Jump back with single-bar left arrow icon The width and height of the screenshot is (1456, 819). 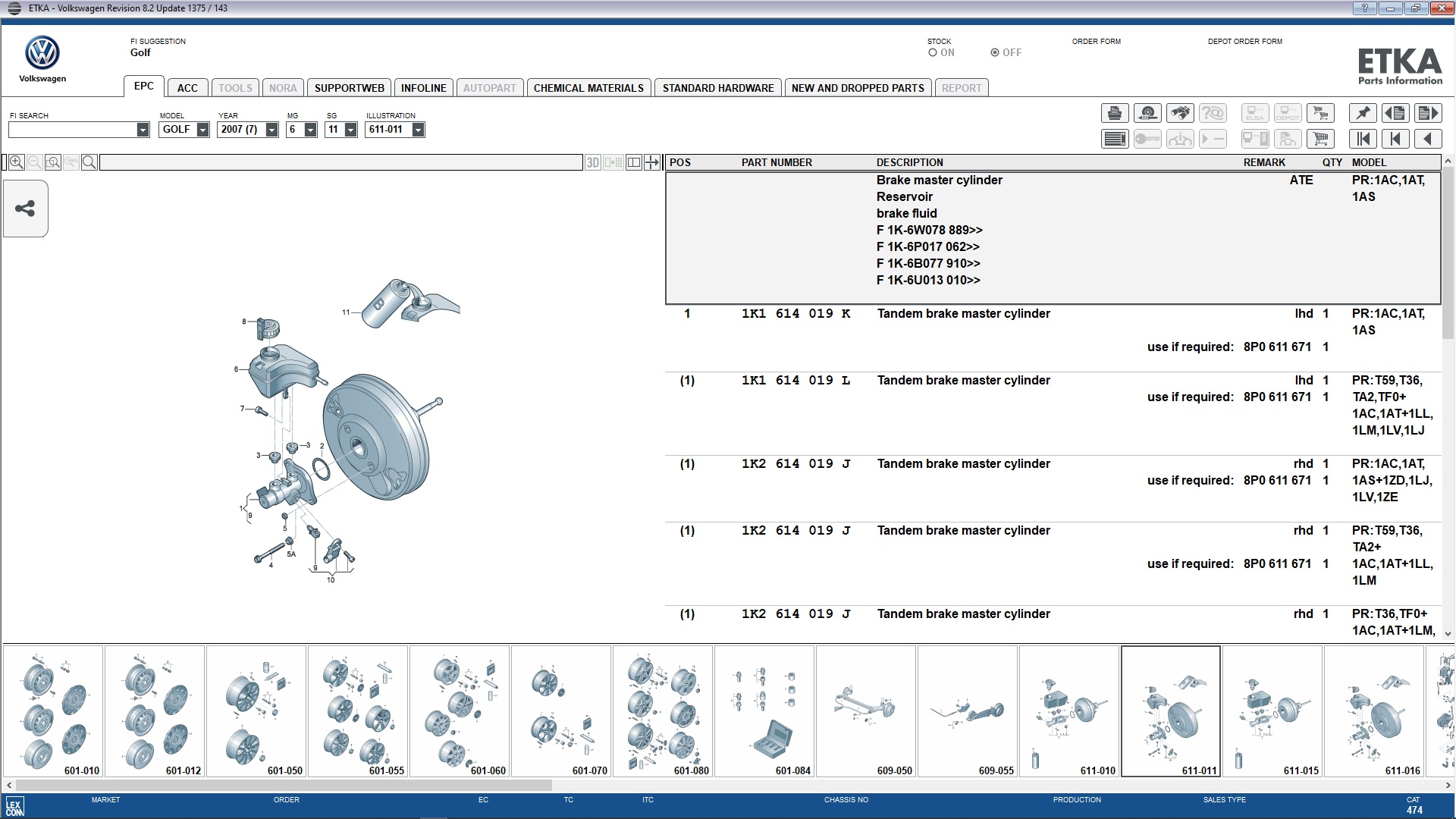point(1395,139)
